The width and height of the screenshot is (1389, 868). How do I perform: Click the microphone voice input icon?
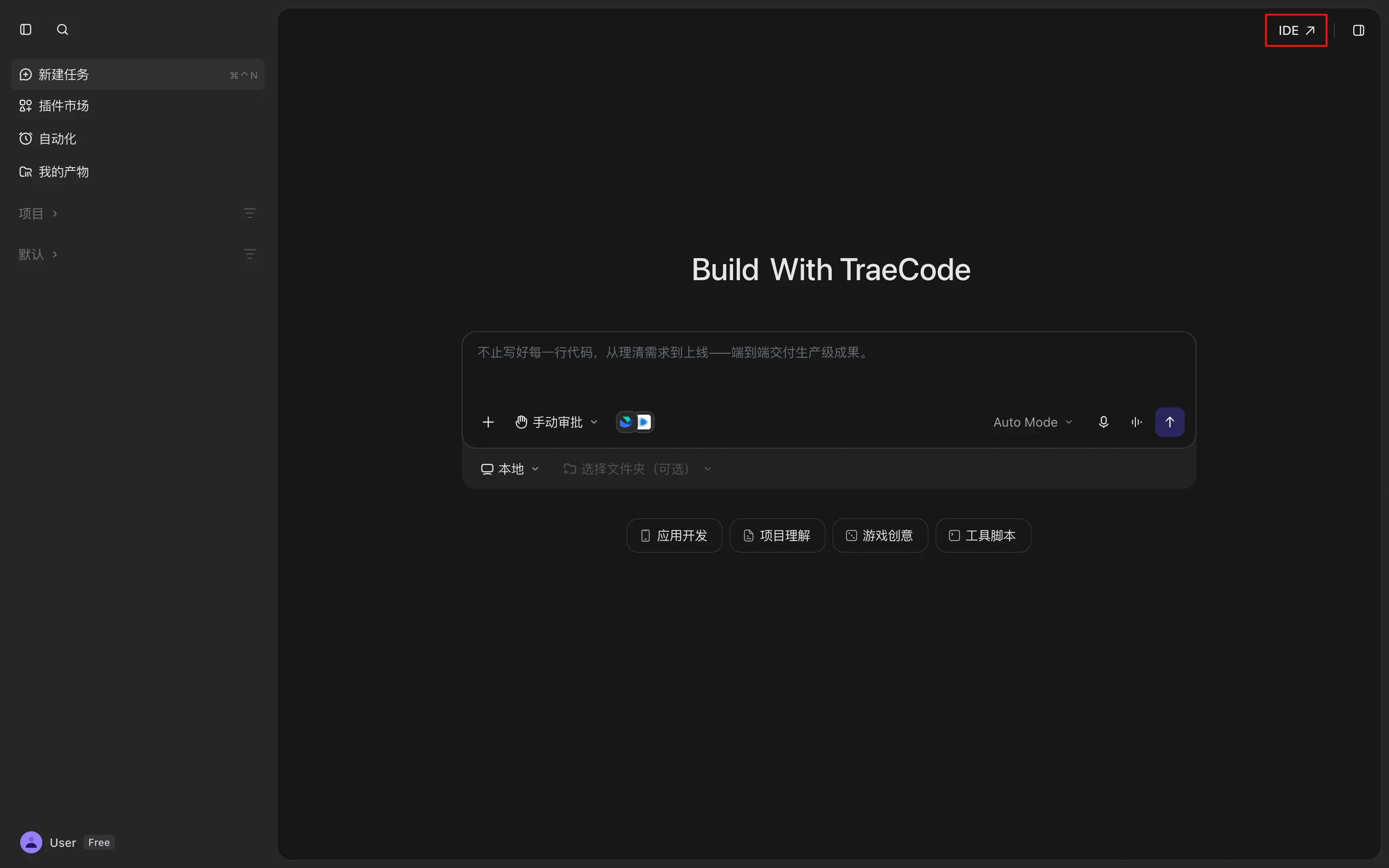click(x=1103, y=423)
